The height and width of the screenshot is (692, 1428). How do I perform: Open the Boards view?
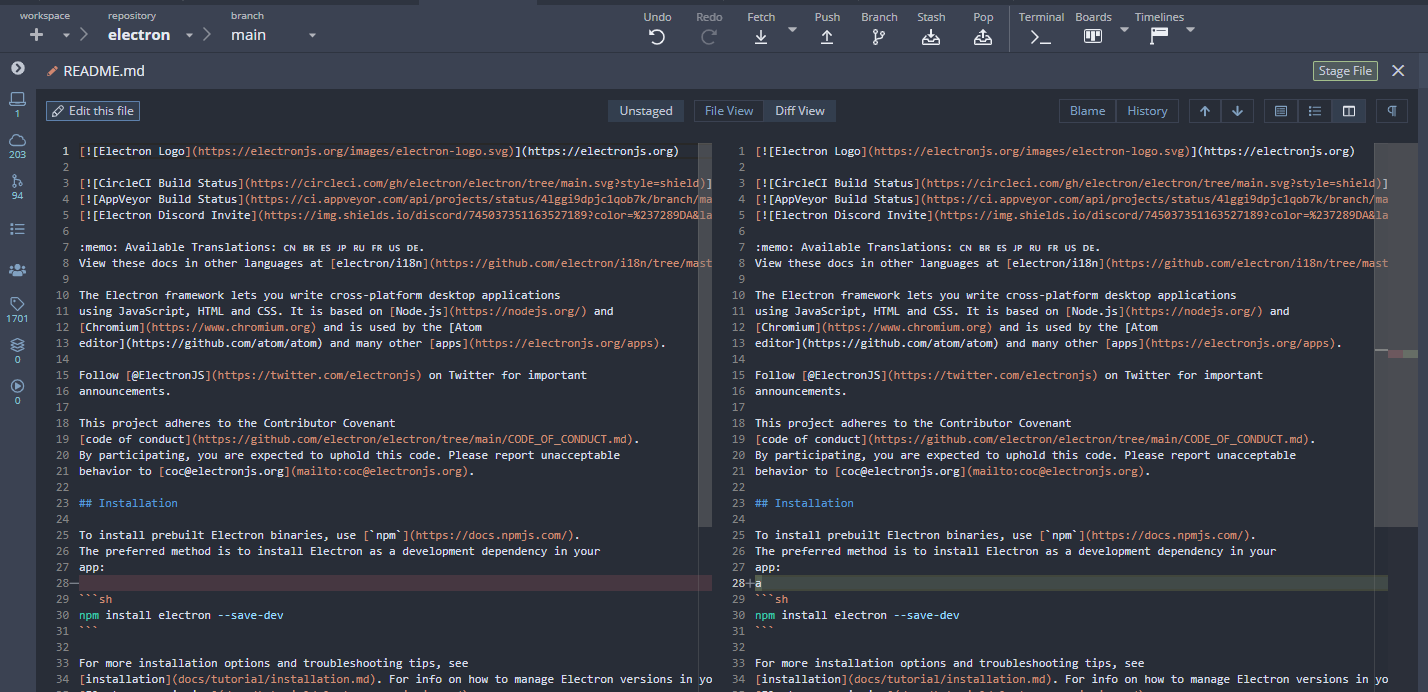click(x=1093, y=28)
